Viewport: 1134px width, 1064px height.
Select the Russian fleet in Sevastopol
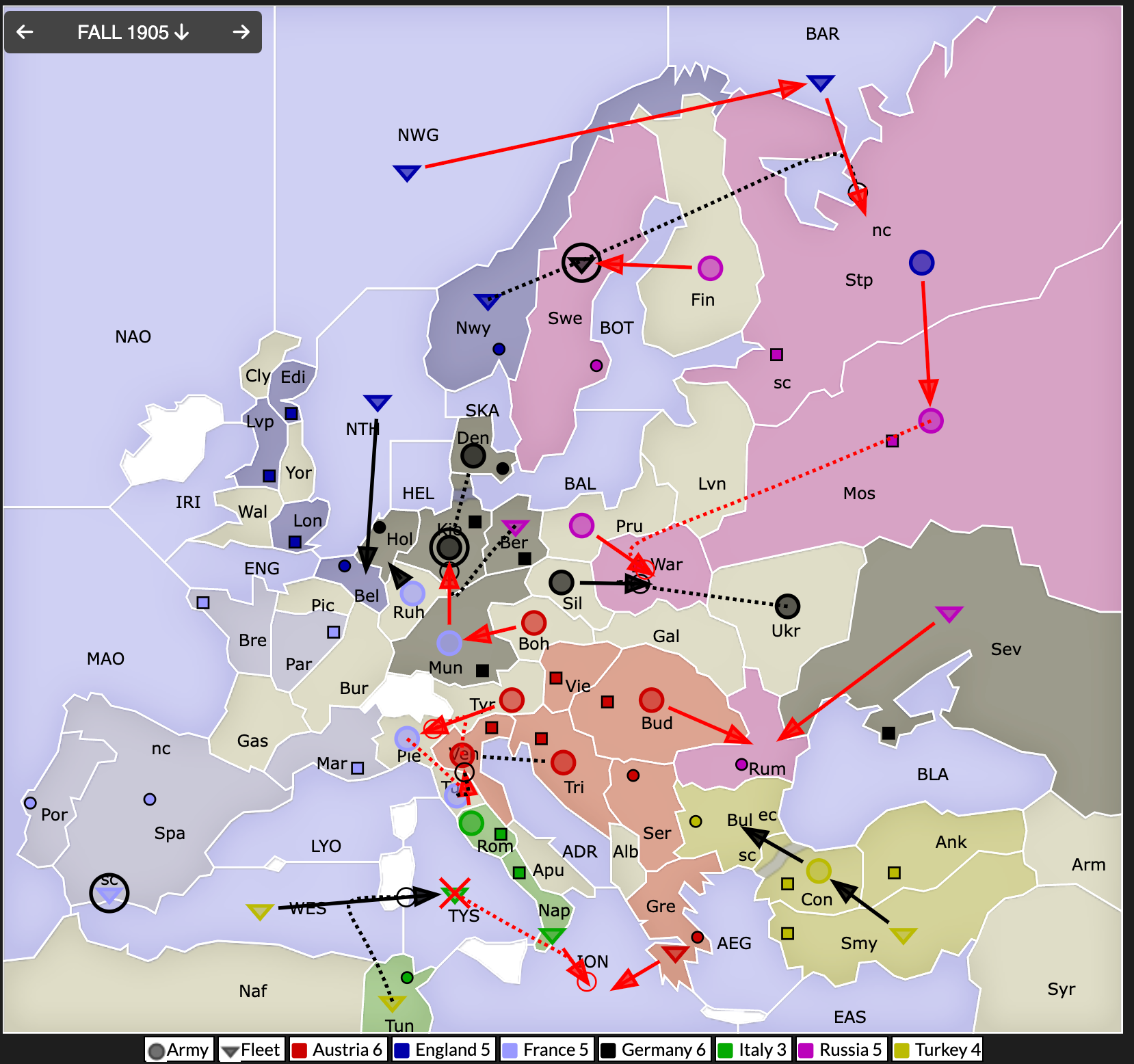[x=949, y=613]
